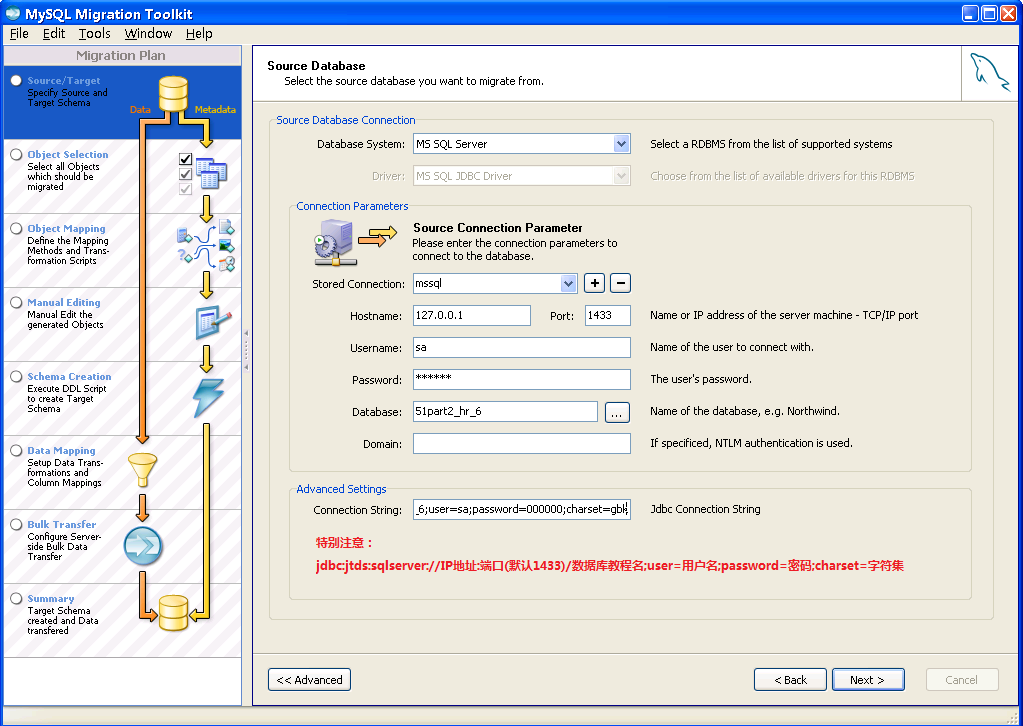The height and width of the screenshot is (726, 1023).
Task: Click the Connection Parameters group label
Action: point(352,206)
